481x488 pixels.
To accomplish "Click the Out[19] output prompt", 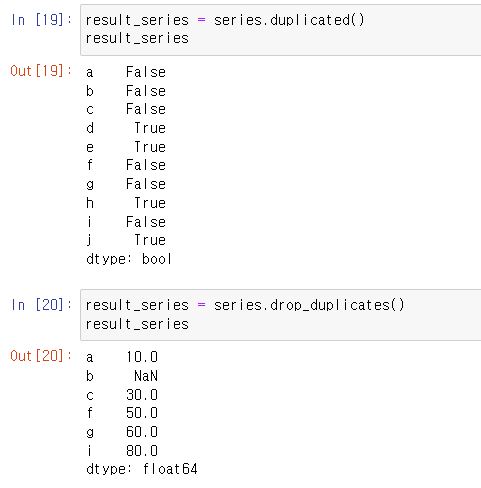I will tap(41, 71).
